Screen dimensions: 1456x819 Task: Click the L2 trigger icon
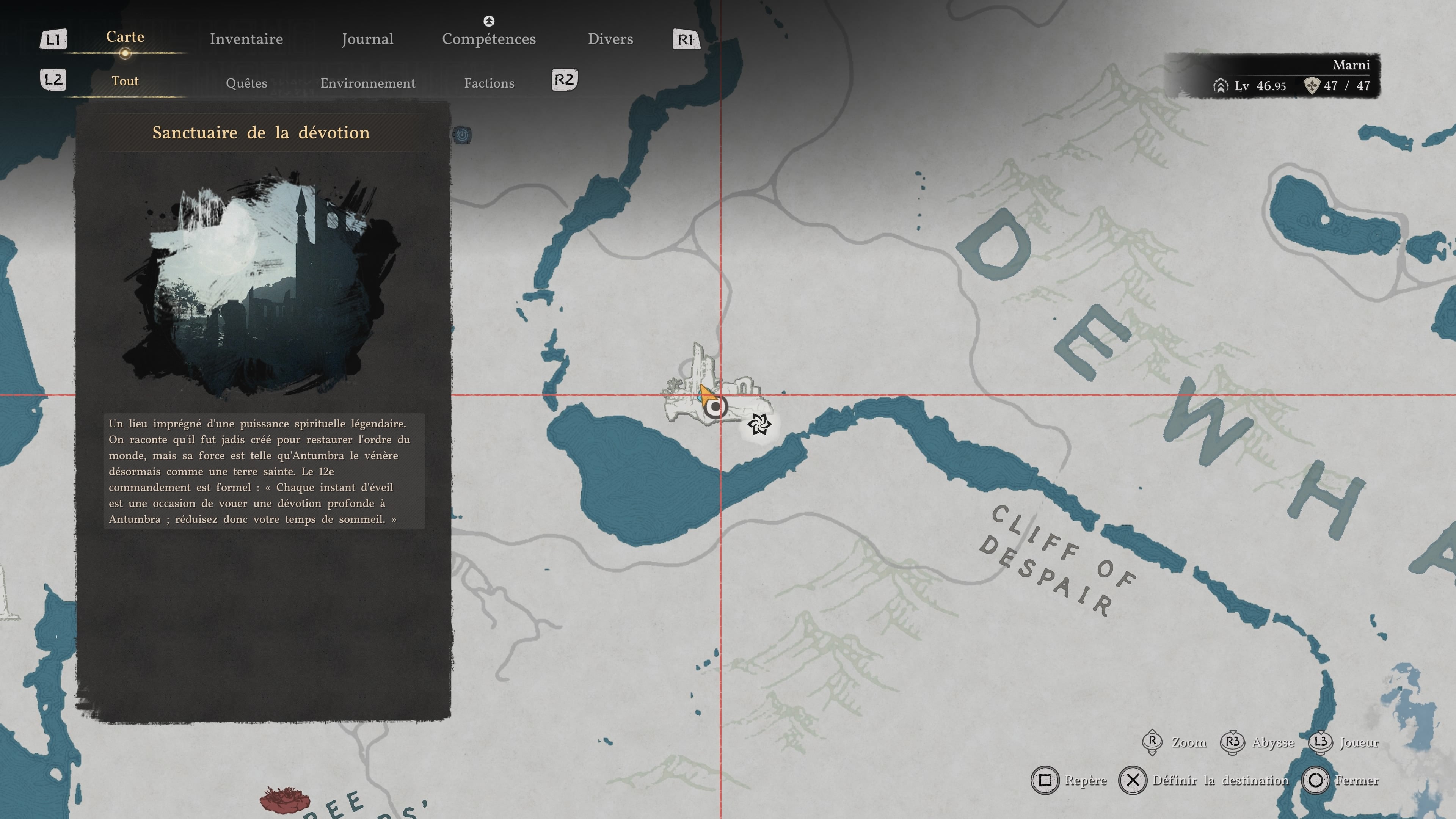point(53,80)
